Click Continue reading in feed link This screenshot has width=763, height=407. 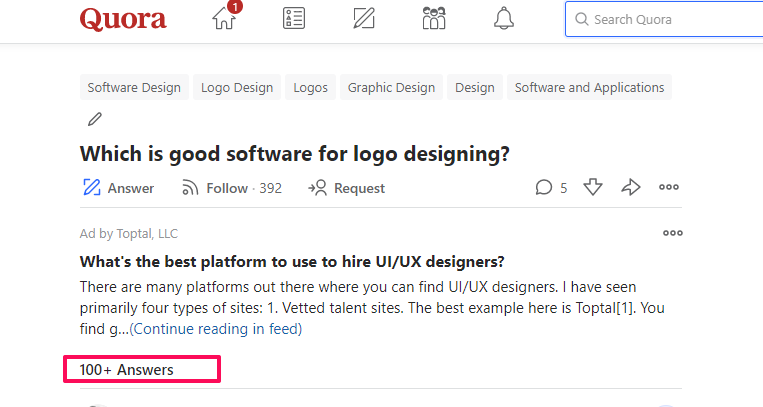coord(215,328)
